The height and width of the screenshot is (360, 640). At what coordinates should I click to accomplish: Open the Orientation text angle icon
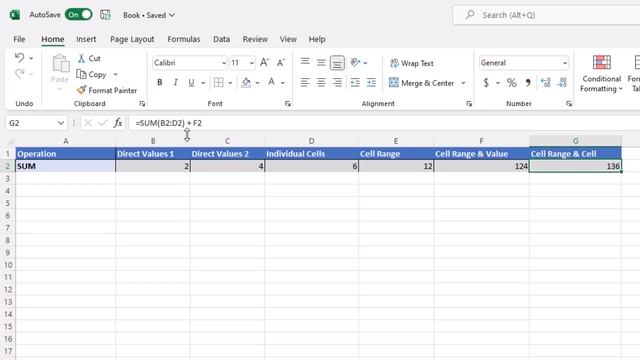coord(355,62)
